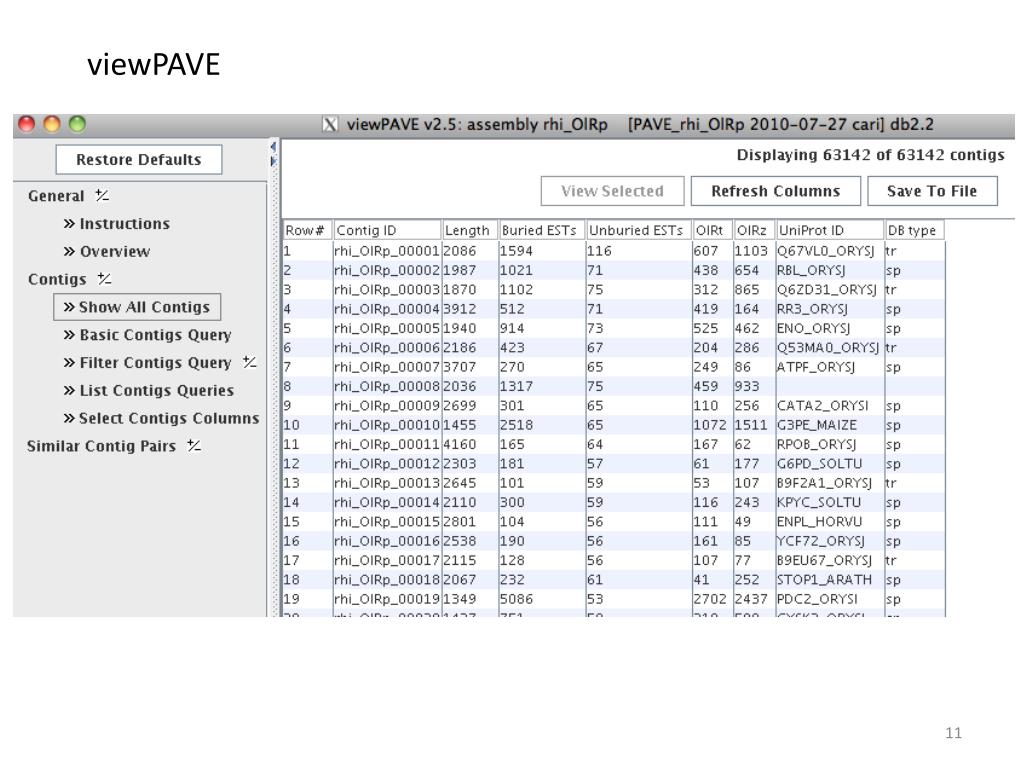Click UniProt ID RR3_ORYSJ

tap(812, 309)
